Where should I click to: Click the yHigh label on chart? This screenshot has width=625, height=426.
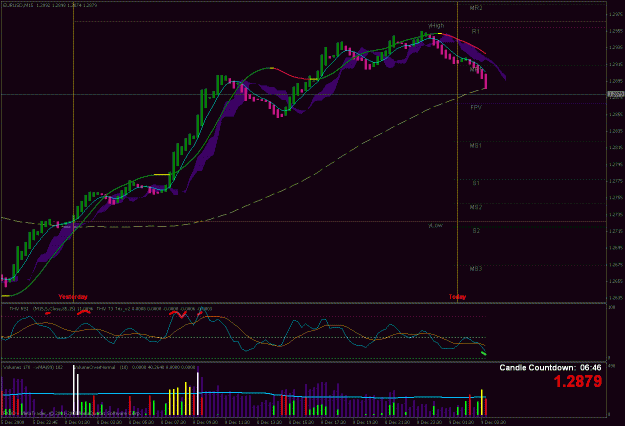[x=436, y=26]
